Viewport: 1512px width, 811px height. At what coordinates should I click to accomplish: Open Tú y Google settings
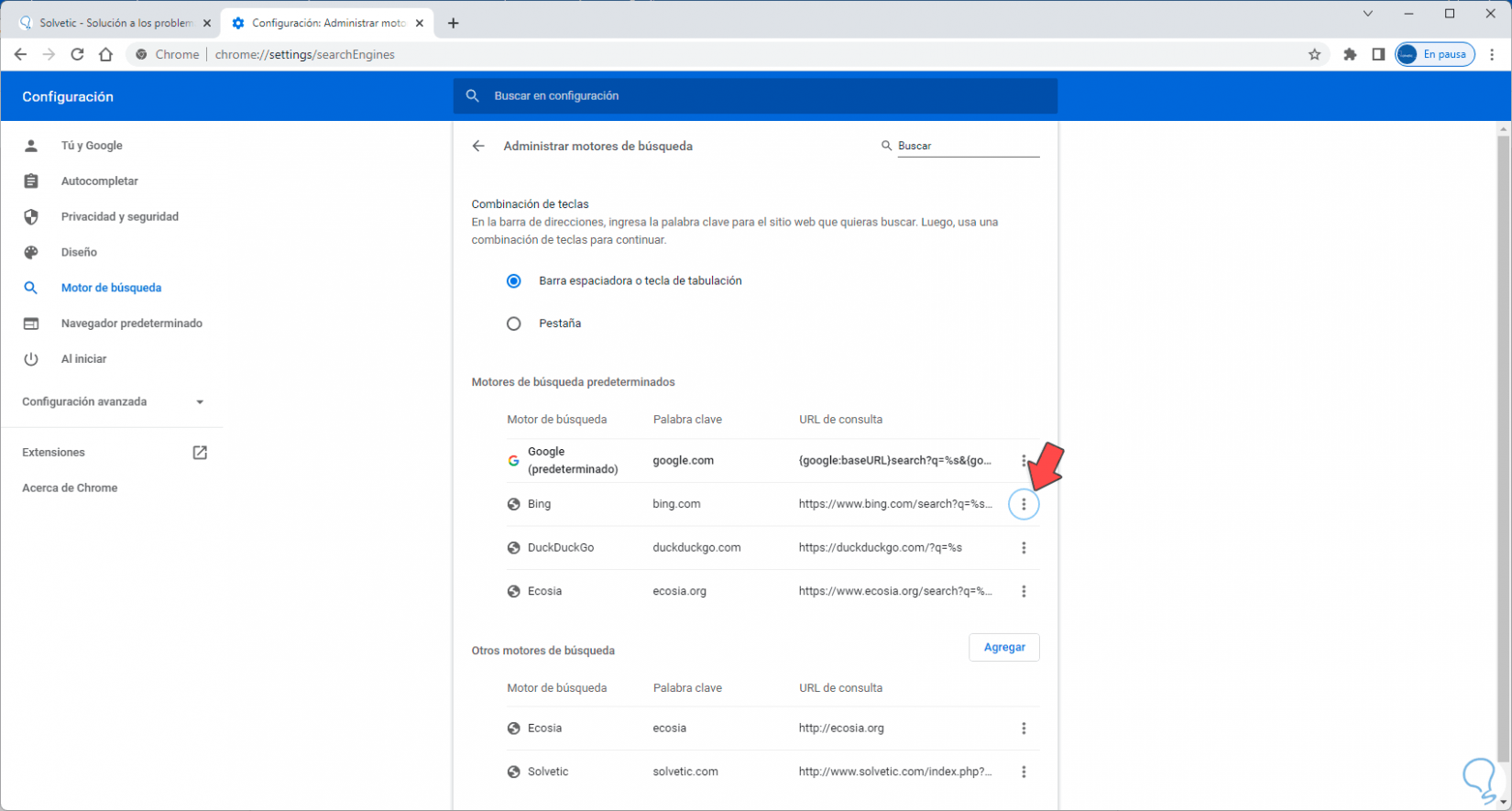(92, 146)
